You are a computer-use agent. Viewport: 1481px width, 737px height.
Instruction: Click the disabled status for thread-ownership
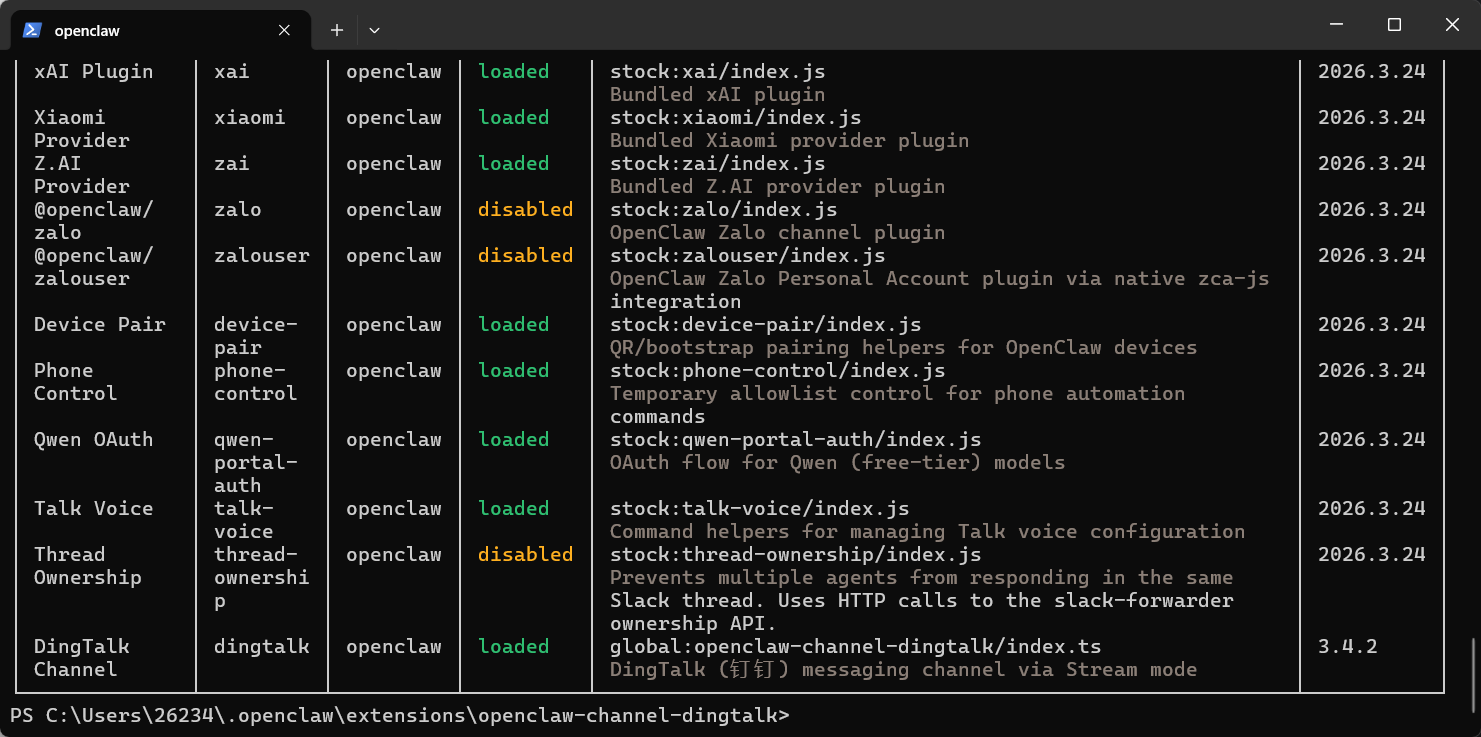point(525,555)
